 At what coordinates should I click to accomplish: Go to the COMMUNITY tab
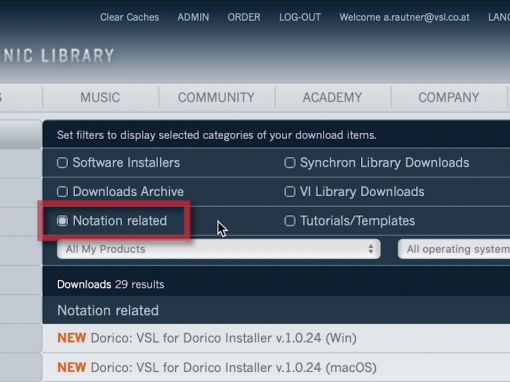(216, 97)
